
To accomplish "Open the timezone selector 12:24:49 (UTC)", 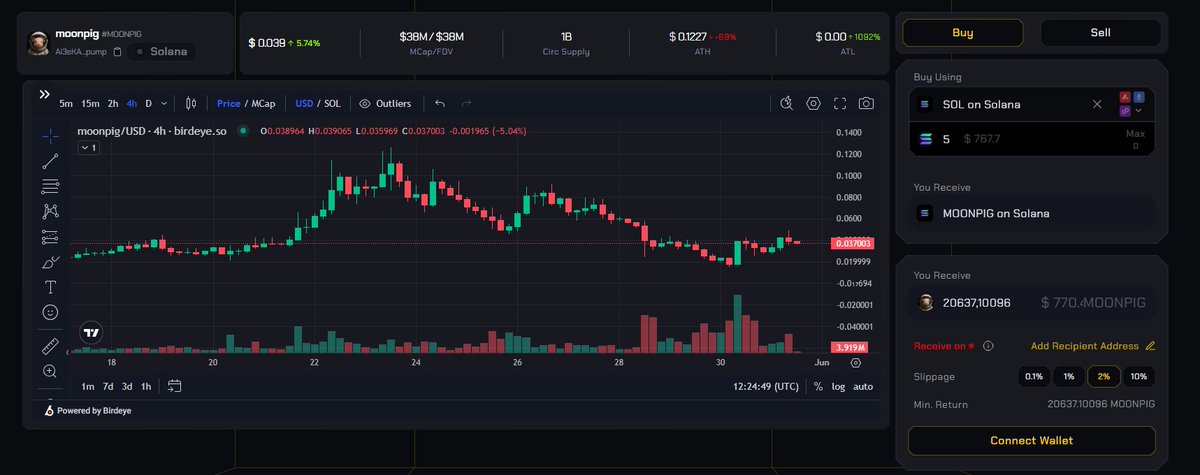I will [x=765, y=386].
